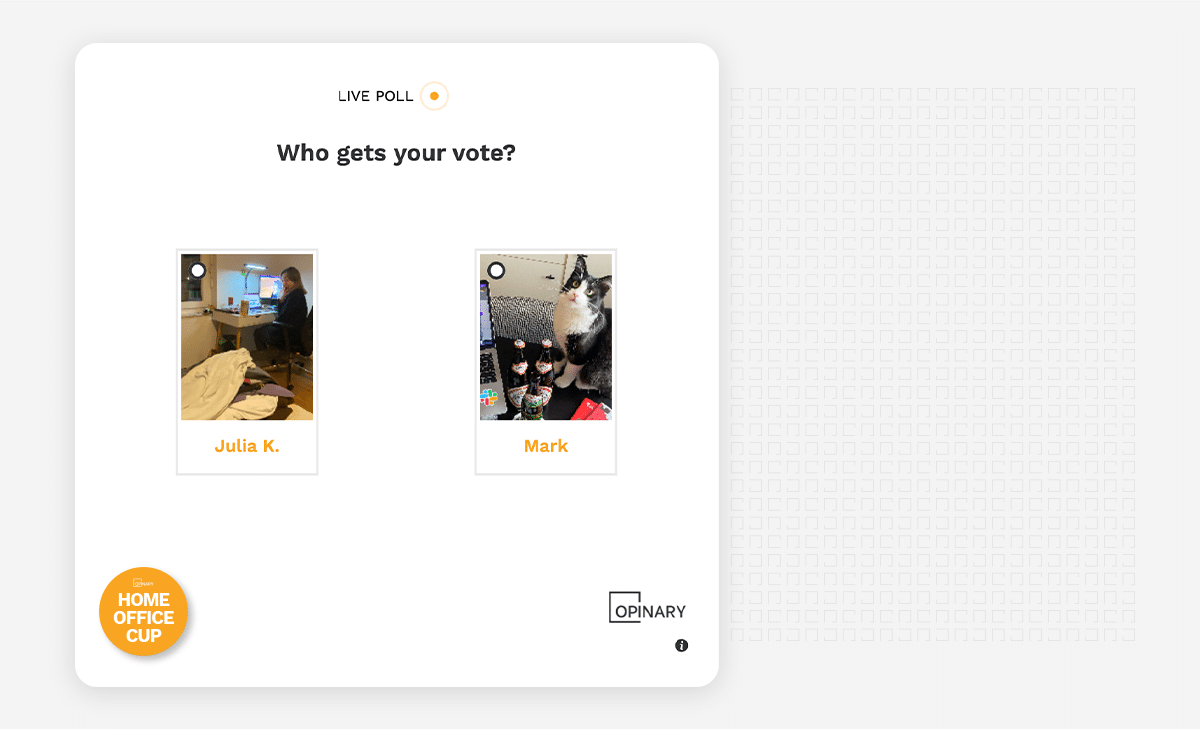Image resolution: width=1200 pixels, height=729 pixels.
Task: Click the orange live poll indicator dot
Action: (x=434, y=96)
